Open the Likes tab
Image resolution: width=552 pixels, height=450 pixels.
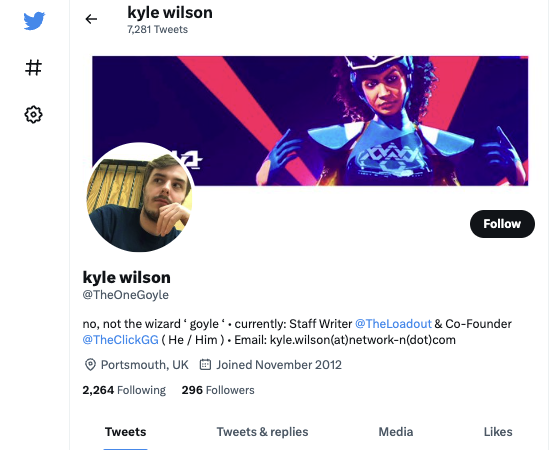click(x=498, y=432)
